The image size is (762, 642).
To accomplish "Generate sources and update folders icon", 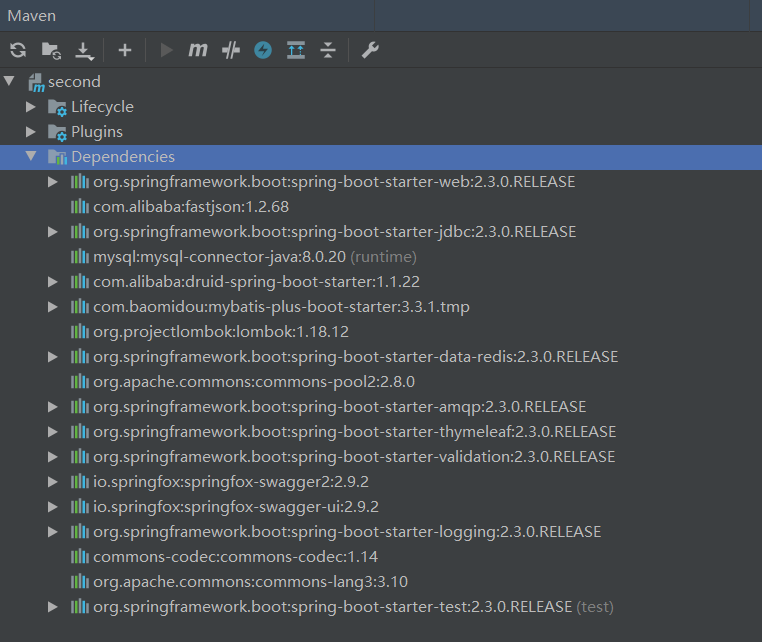I will tap(51, 50).
